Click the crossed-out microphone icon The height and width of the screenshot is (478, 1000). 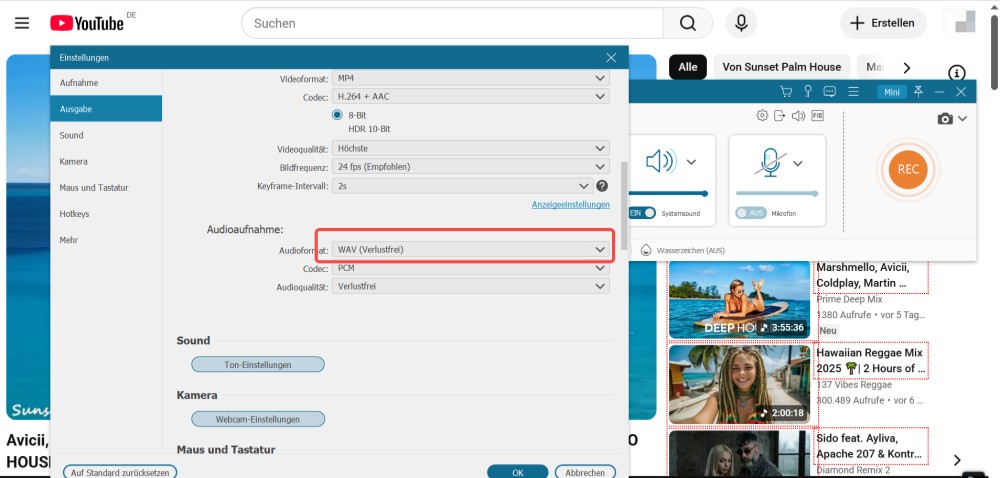pyautogui.click(x=770, y=163)
